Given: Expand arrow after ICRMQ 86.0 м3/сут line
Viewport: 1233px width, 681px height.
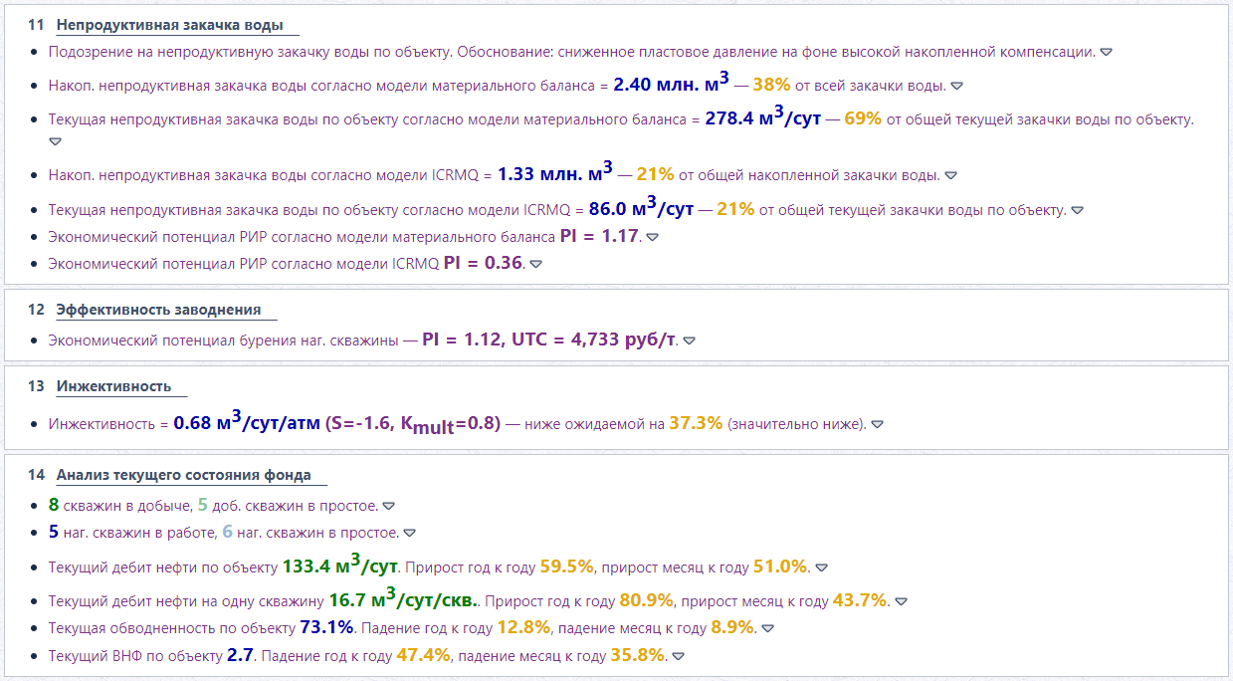Looking at the screenshot, I should 1078,211.
